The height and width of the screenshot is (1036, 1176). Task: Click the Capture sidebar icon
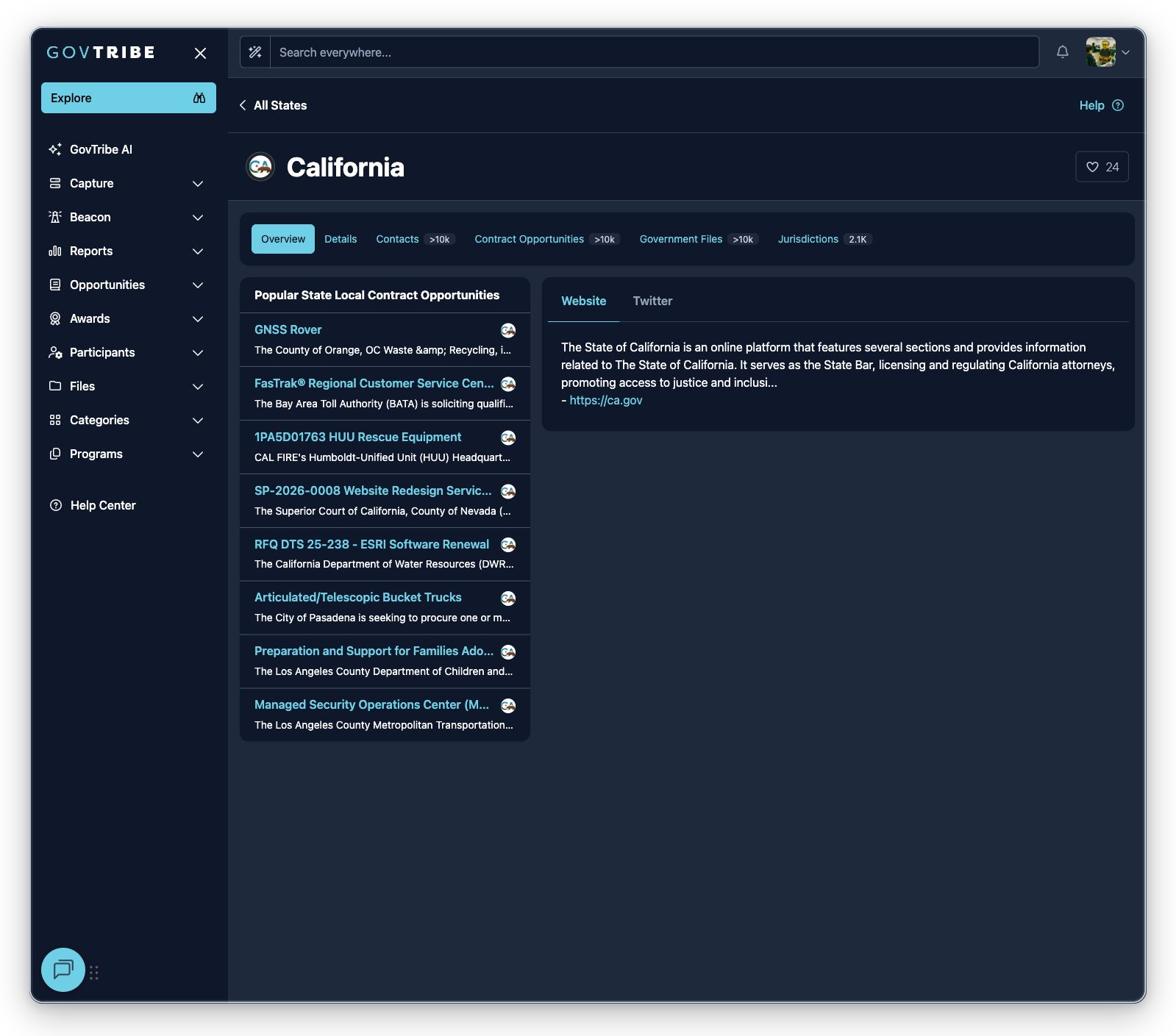click(x=55, y=183)
